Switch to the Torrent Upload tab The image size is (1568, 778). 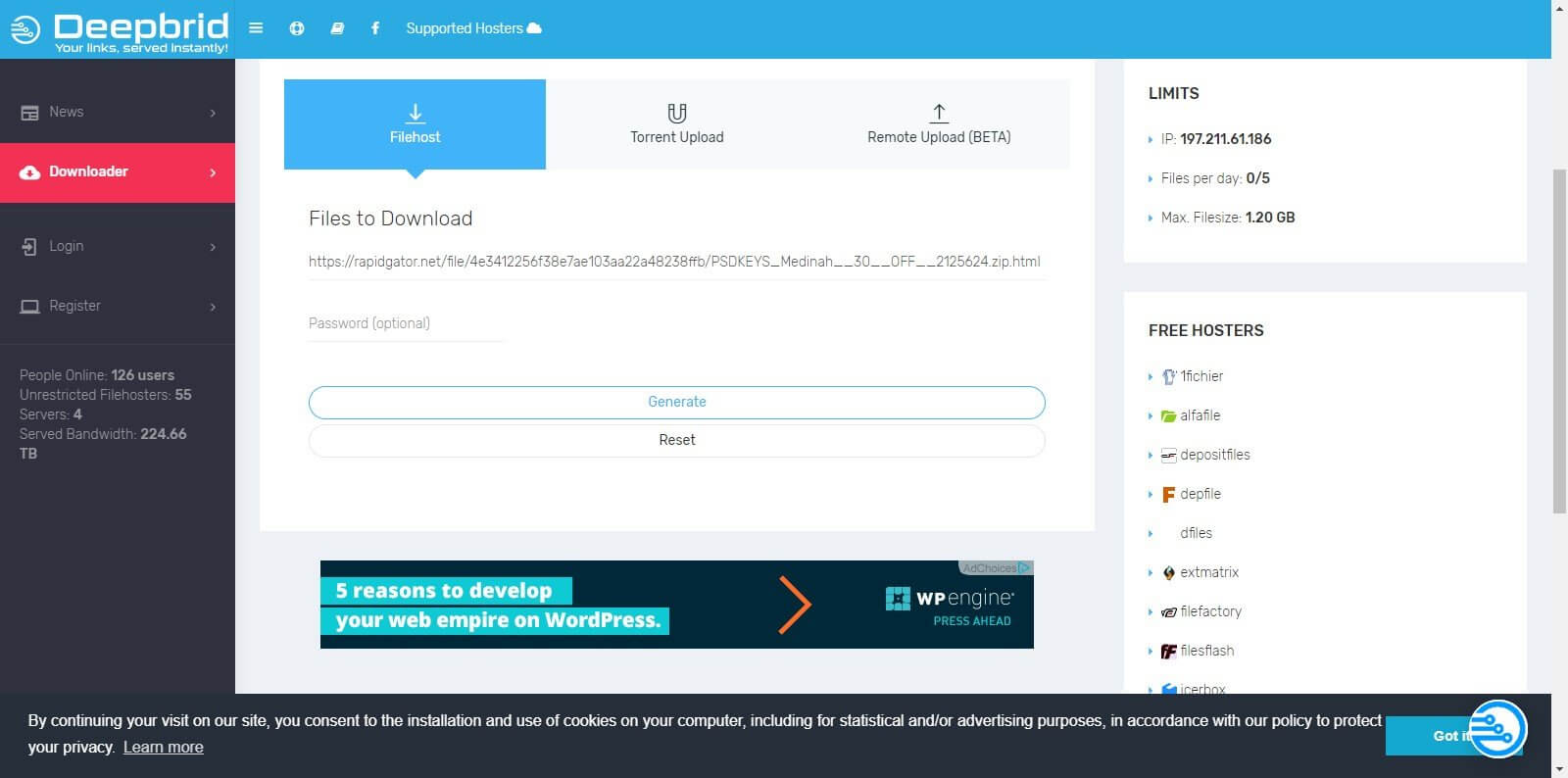click(676, 124)
